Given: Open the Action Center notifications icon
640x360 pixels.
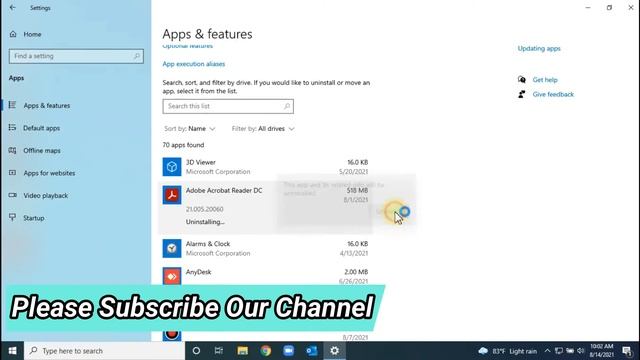Looking at the screenshot, I should pyautogui.click(x=627, y=351).
